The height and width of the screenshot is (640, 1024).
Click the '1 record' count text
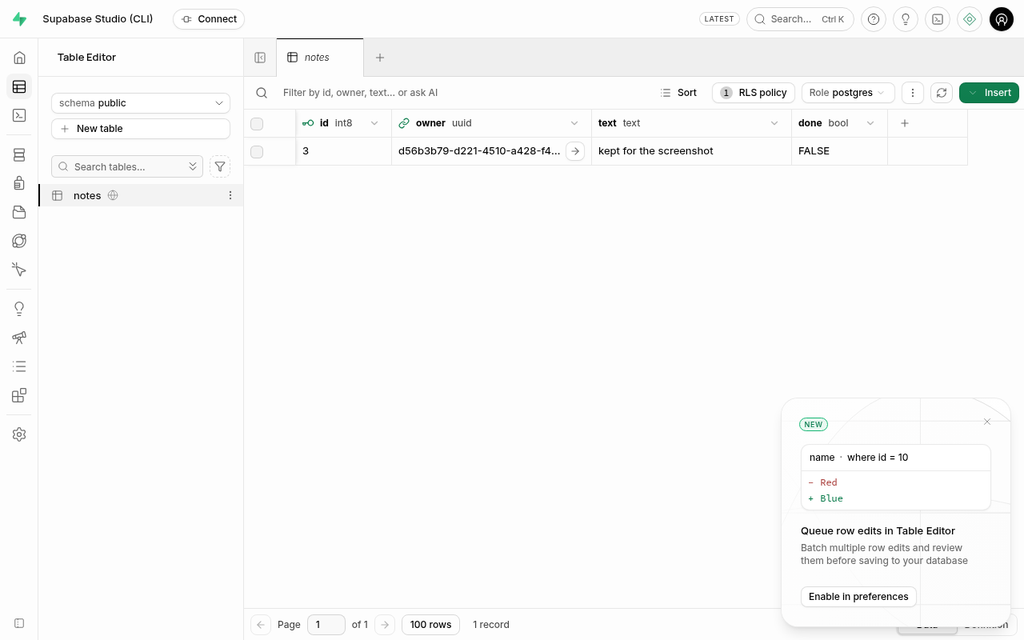click(491, 624)
